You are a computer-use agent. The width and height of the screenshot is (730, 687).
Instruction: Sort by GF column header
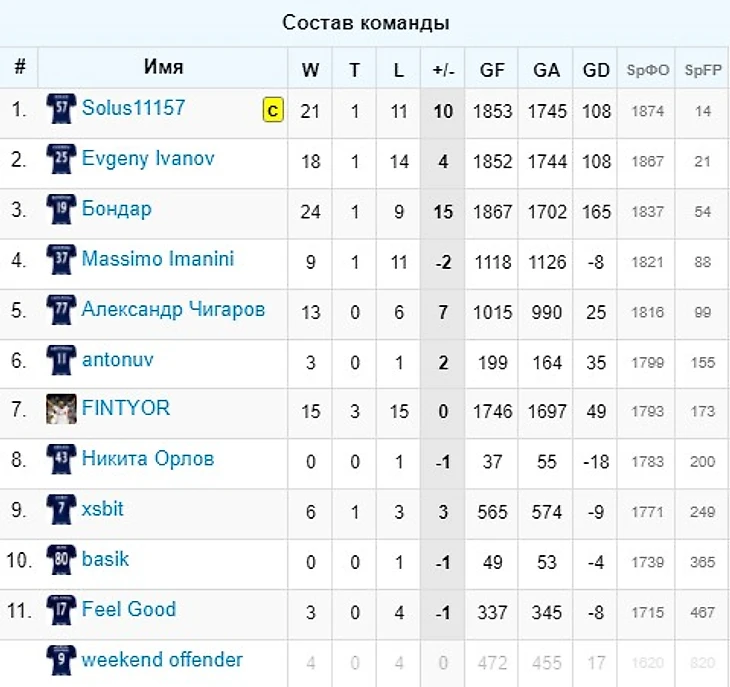[x=492, y=70]
